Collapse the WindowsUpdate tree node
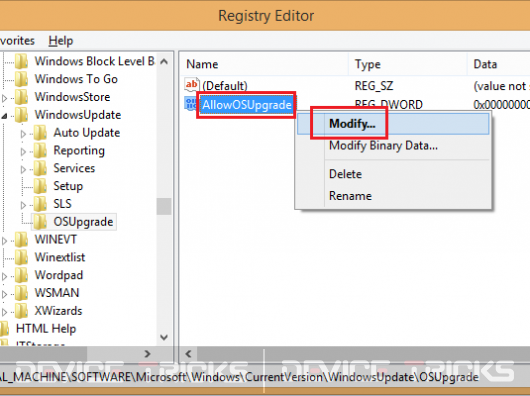Screen dimensions: 530x396 4,116
